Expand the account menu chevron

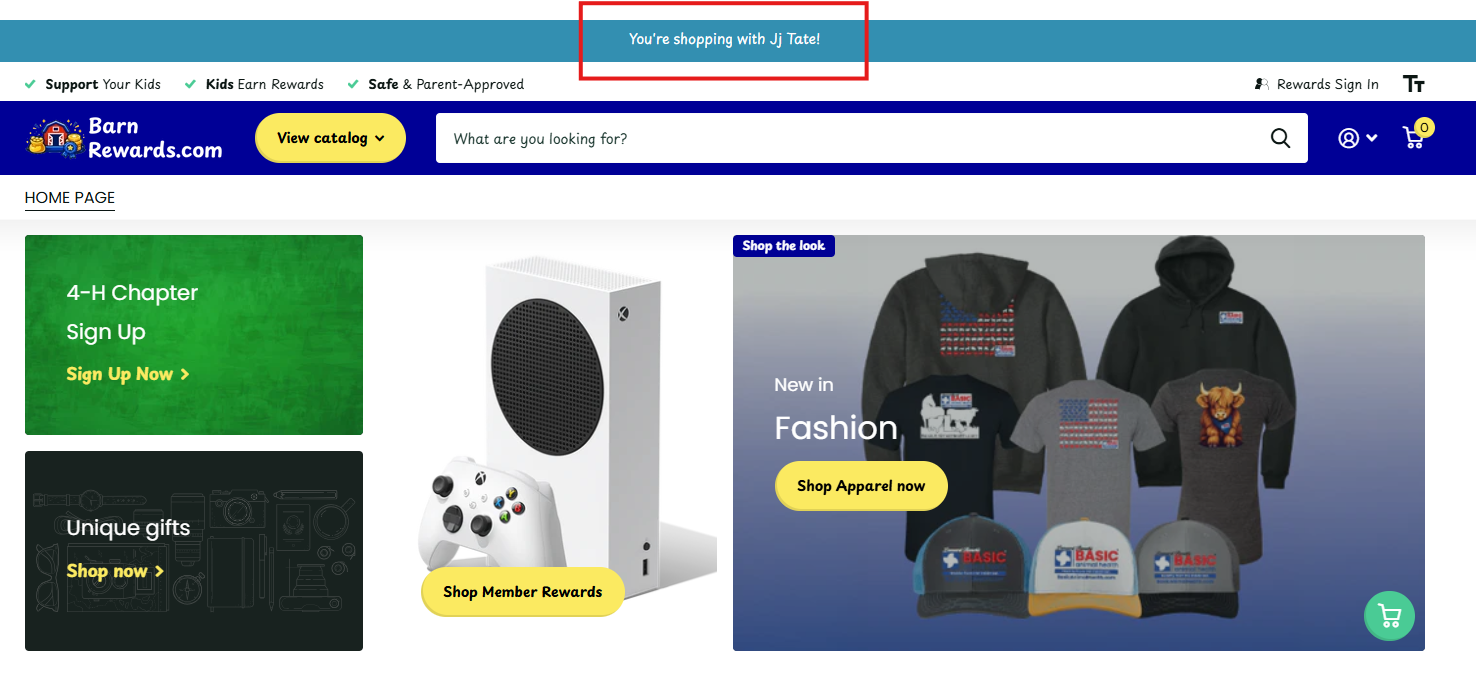click(1372, 138)
